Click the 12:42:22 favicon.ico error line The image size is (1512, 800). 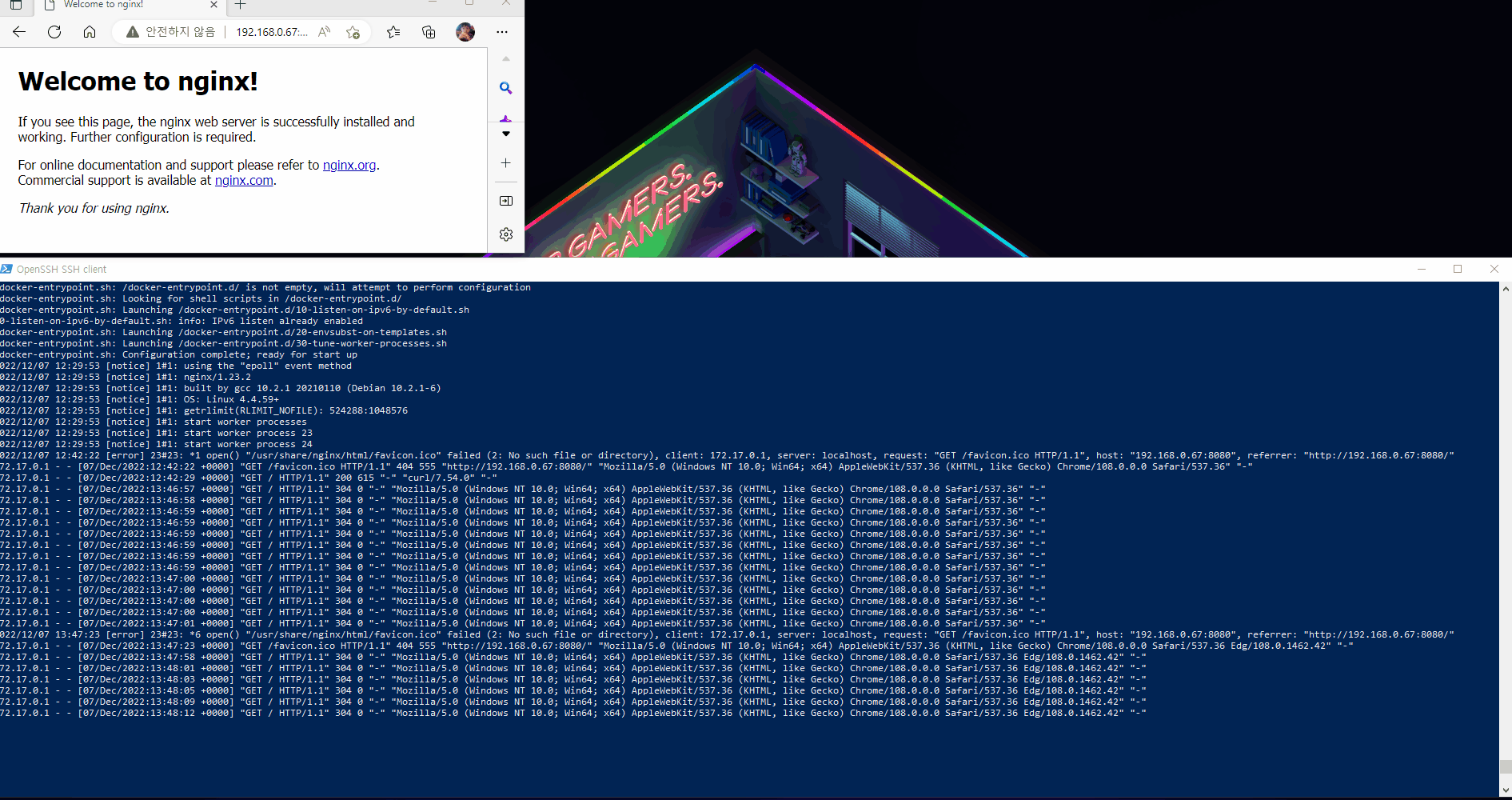727,456
